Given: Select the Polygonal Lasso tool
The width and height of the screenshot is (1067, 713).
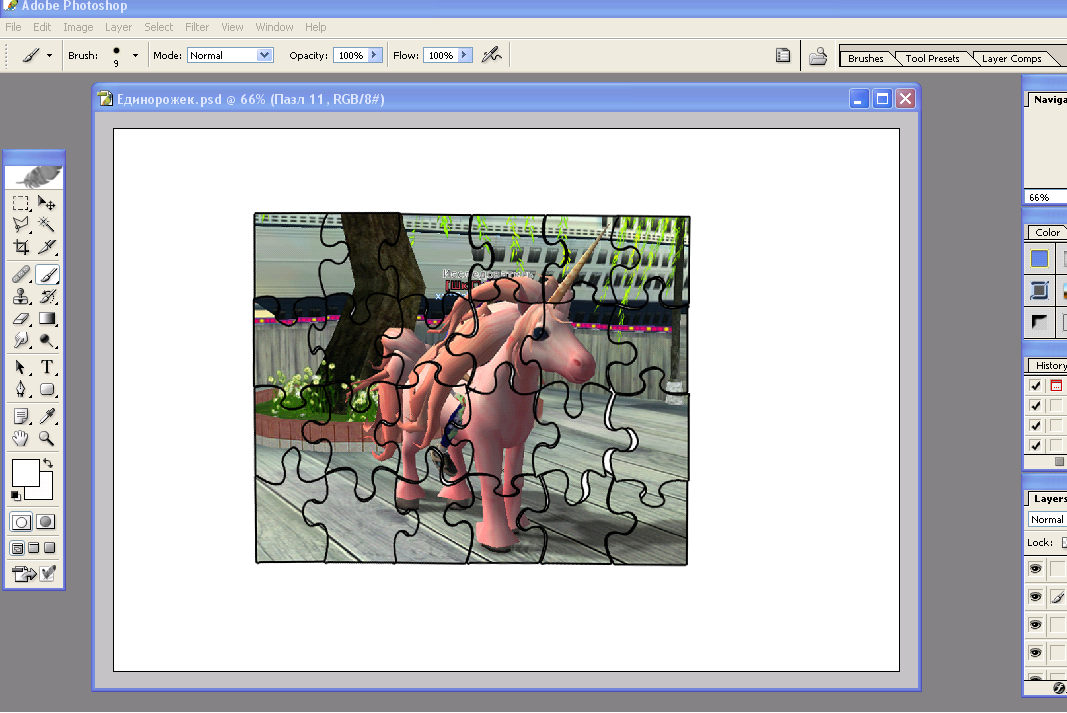Looking at the screenshot, I should click(21, 224).
